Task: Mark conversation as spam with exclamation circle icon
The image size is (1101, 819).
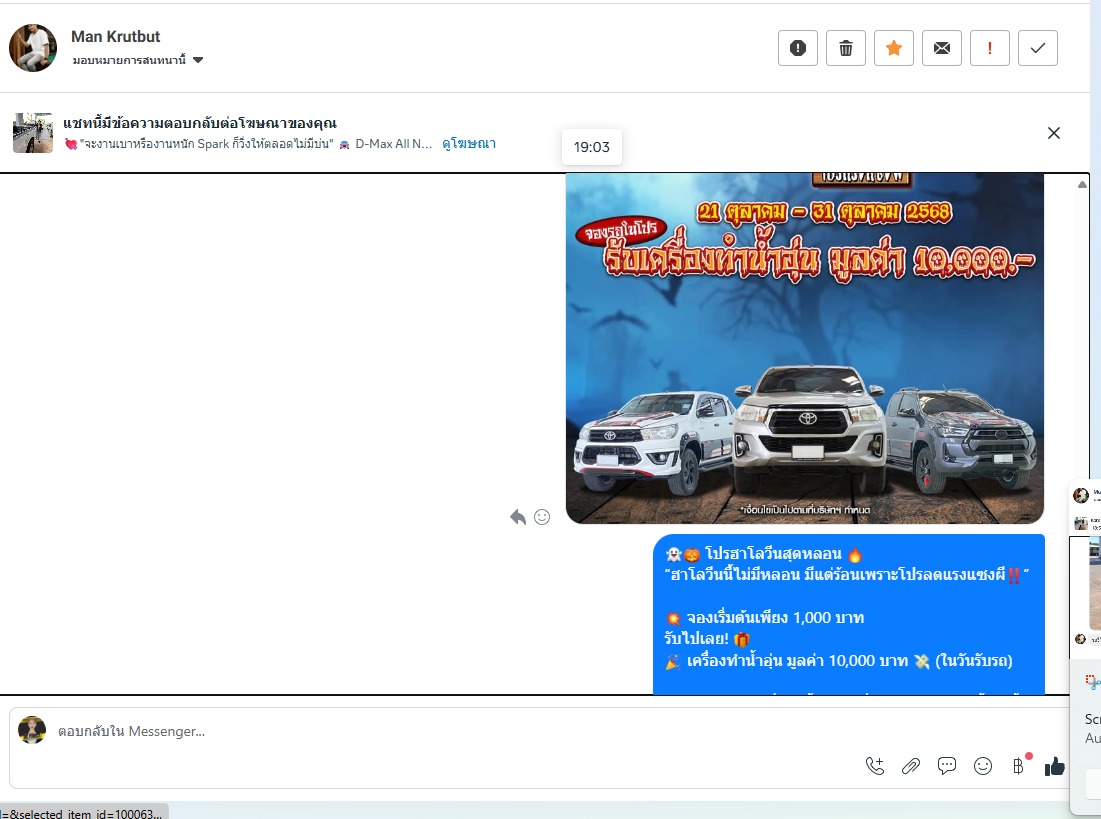Action: [x=798, y=48]
